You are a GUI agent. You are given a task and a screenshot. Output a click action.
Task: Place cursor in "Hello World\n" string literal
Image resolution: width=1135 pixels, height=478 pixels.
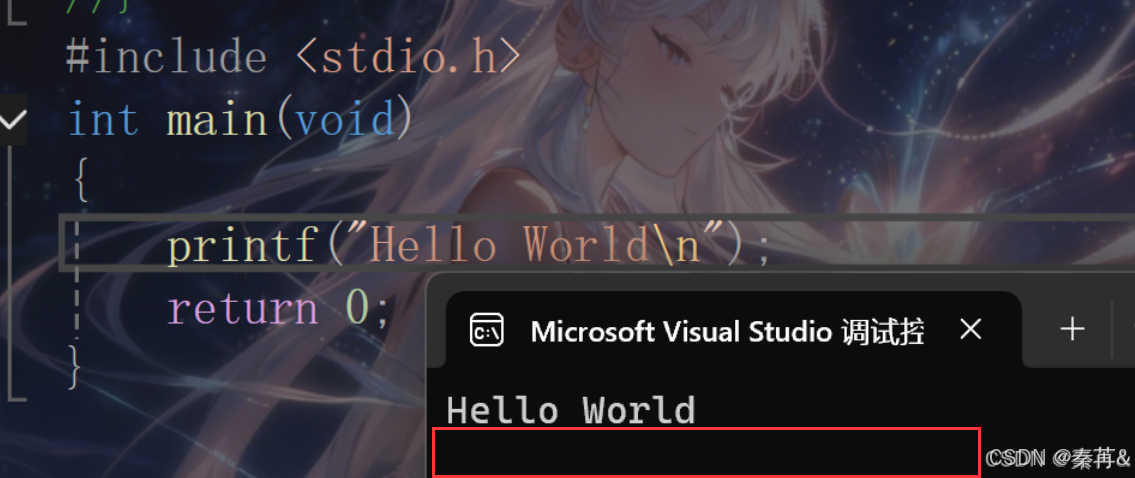point(536,246)
